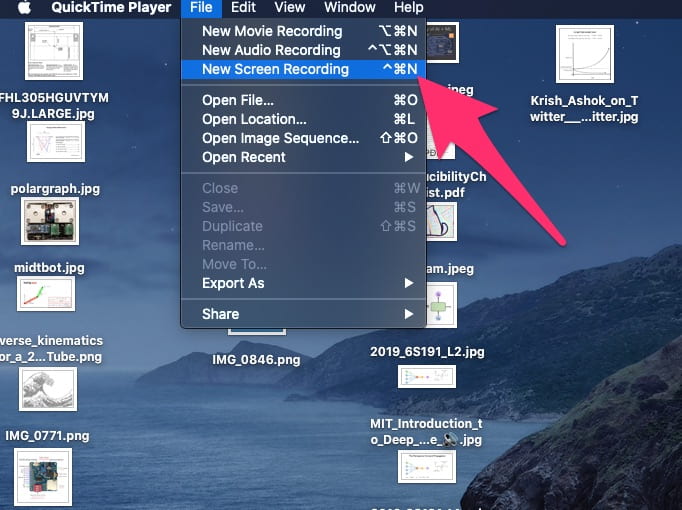Click the MIT_Introduction_to_Deep file name
The width and height of the screenshot is (682, 510).
pyautogui.click(x=426, y=432)
